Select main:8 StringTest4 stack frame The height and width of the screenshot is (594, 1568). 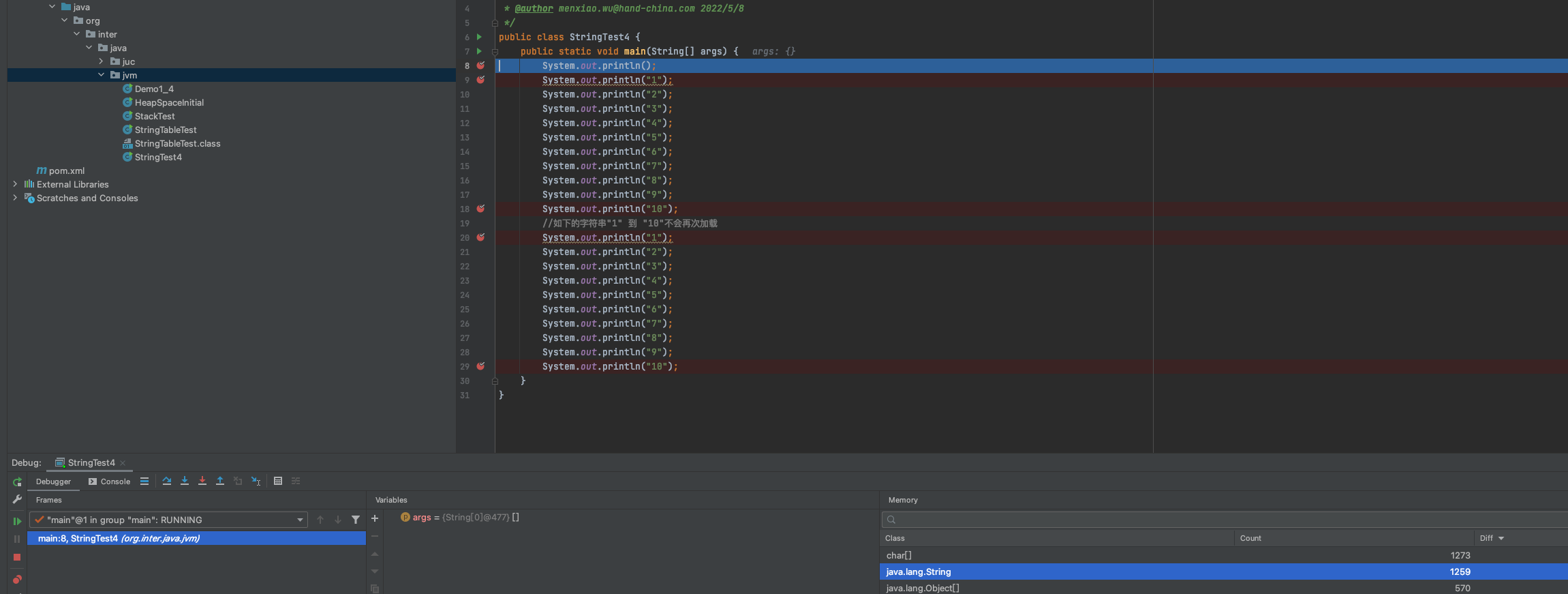point(196,538)
